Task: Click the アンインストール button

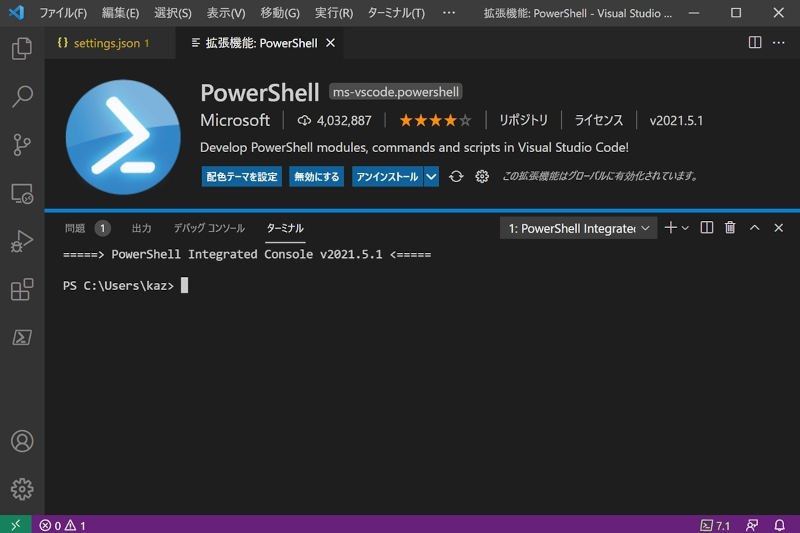Action: pos(387,176)
